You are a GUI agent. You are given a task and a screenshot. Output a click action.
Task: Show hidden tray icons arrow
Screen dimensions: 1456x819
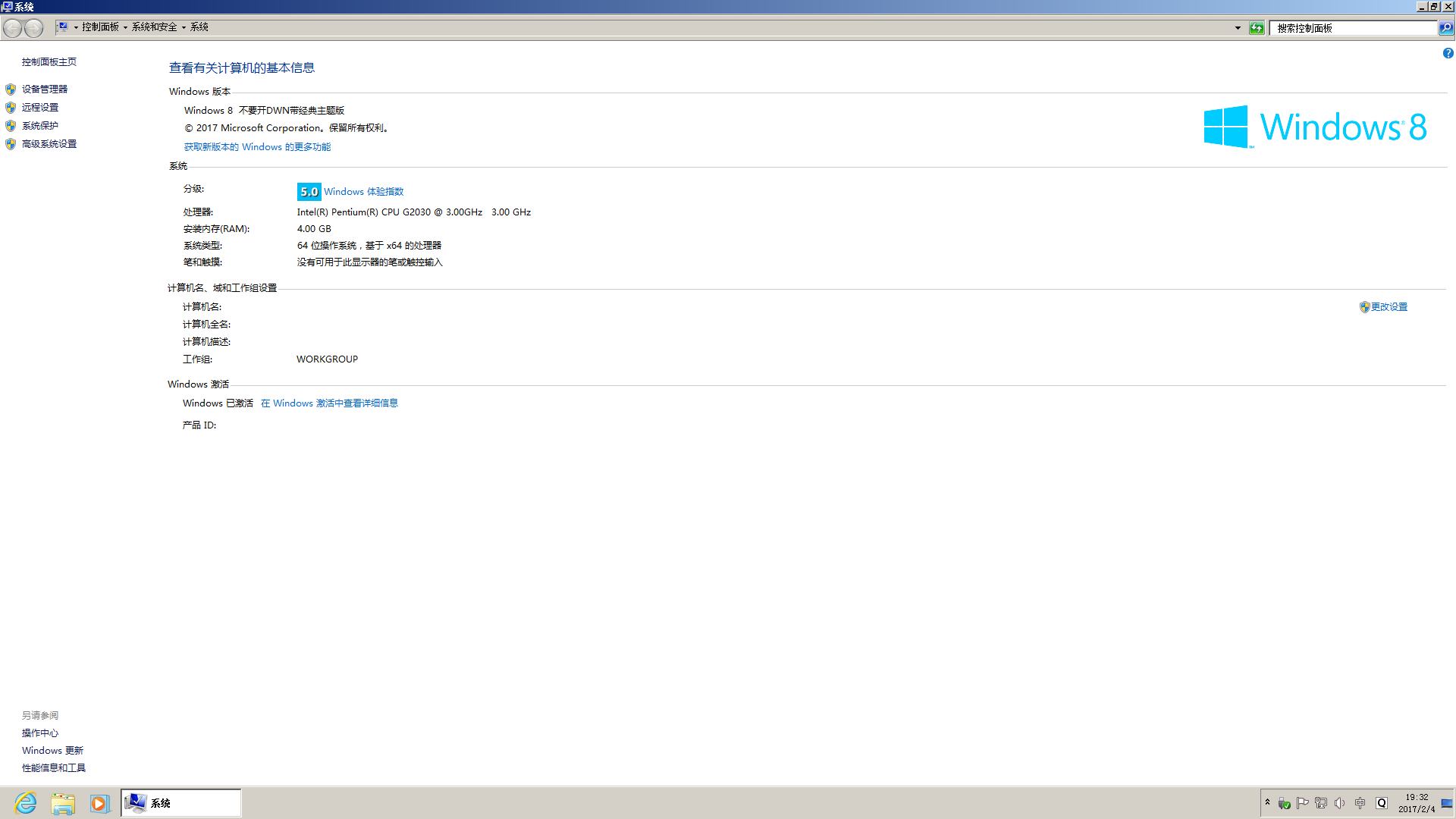(x=1267, y=802)
